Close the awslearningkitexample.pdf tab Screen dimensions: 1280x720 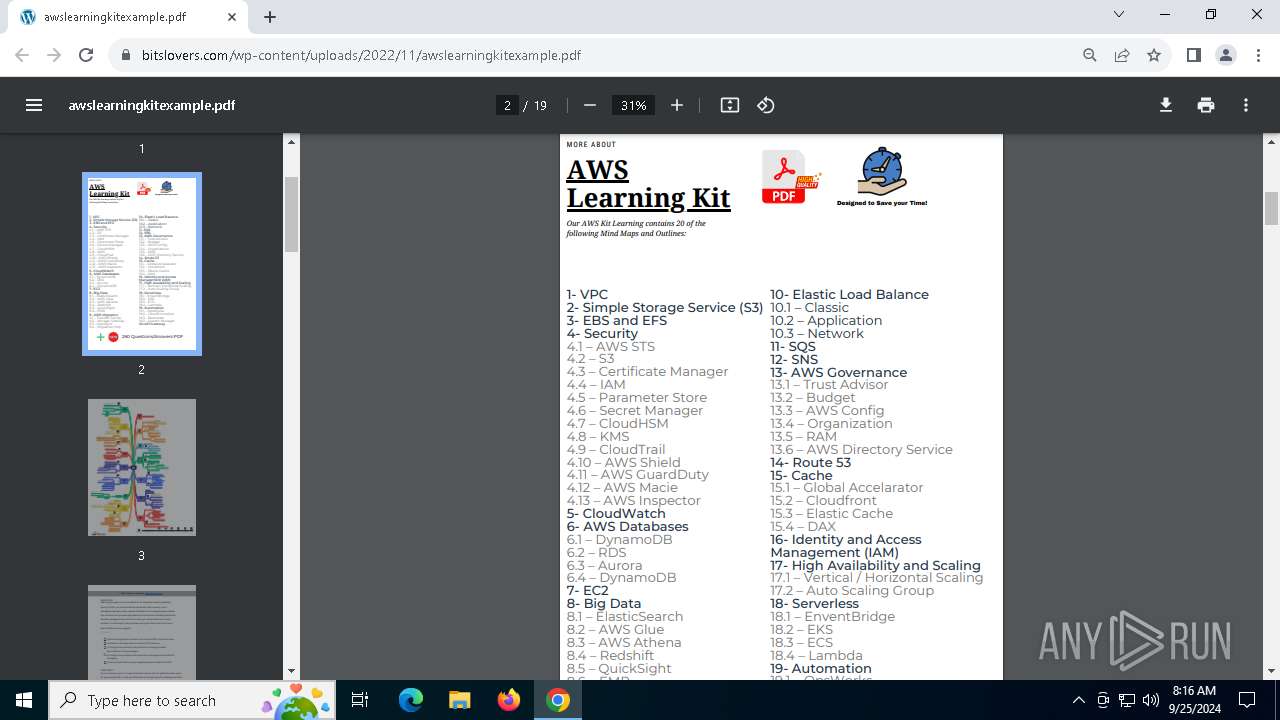[233, 17]
